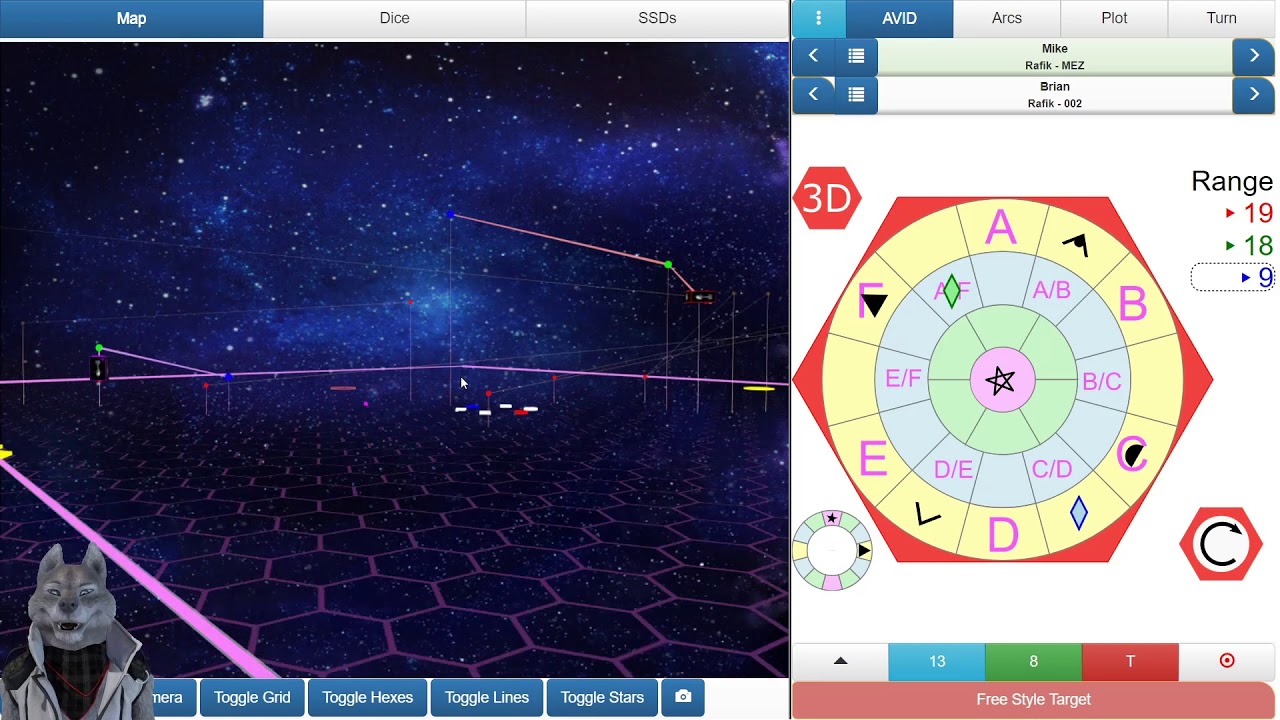Click the blue 13 button

pos(937,661)
